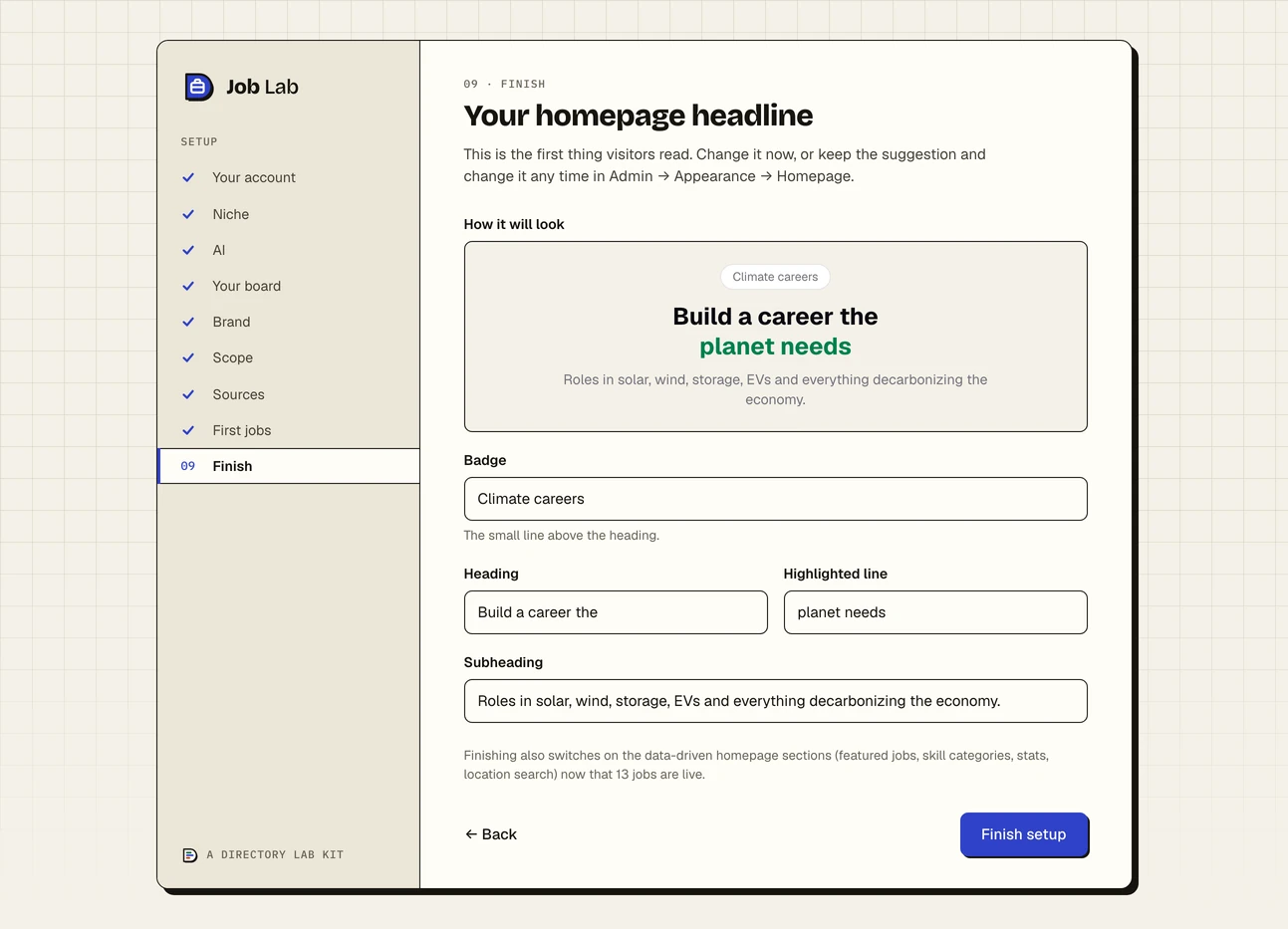The height and width of the screenshot is (929, 1288).
Task: Go back with the Back link
Action: 491,834
